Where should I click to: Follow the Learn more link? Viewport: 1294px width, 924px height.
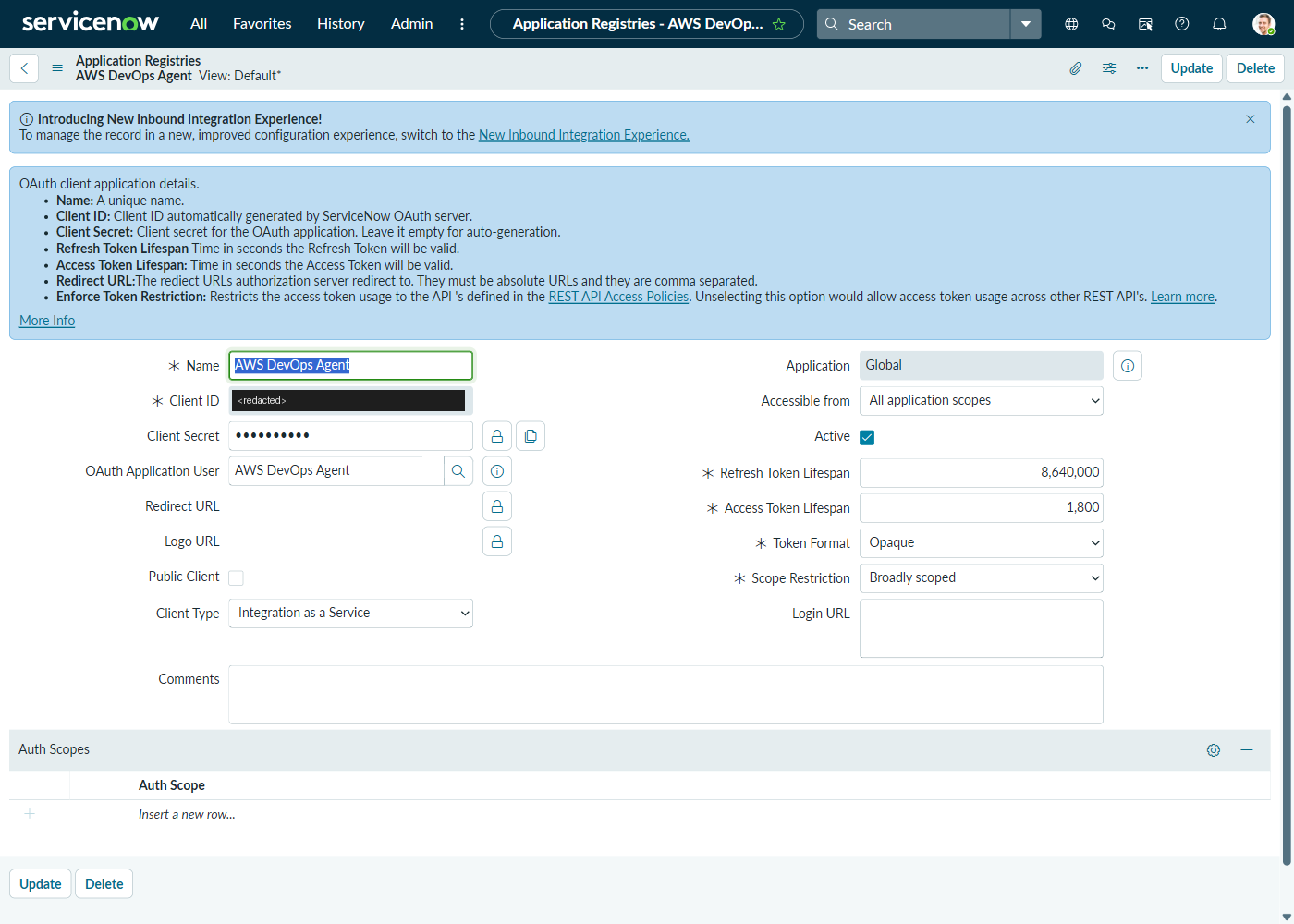pyautogui.click(x=1182, y=297)
